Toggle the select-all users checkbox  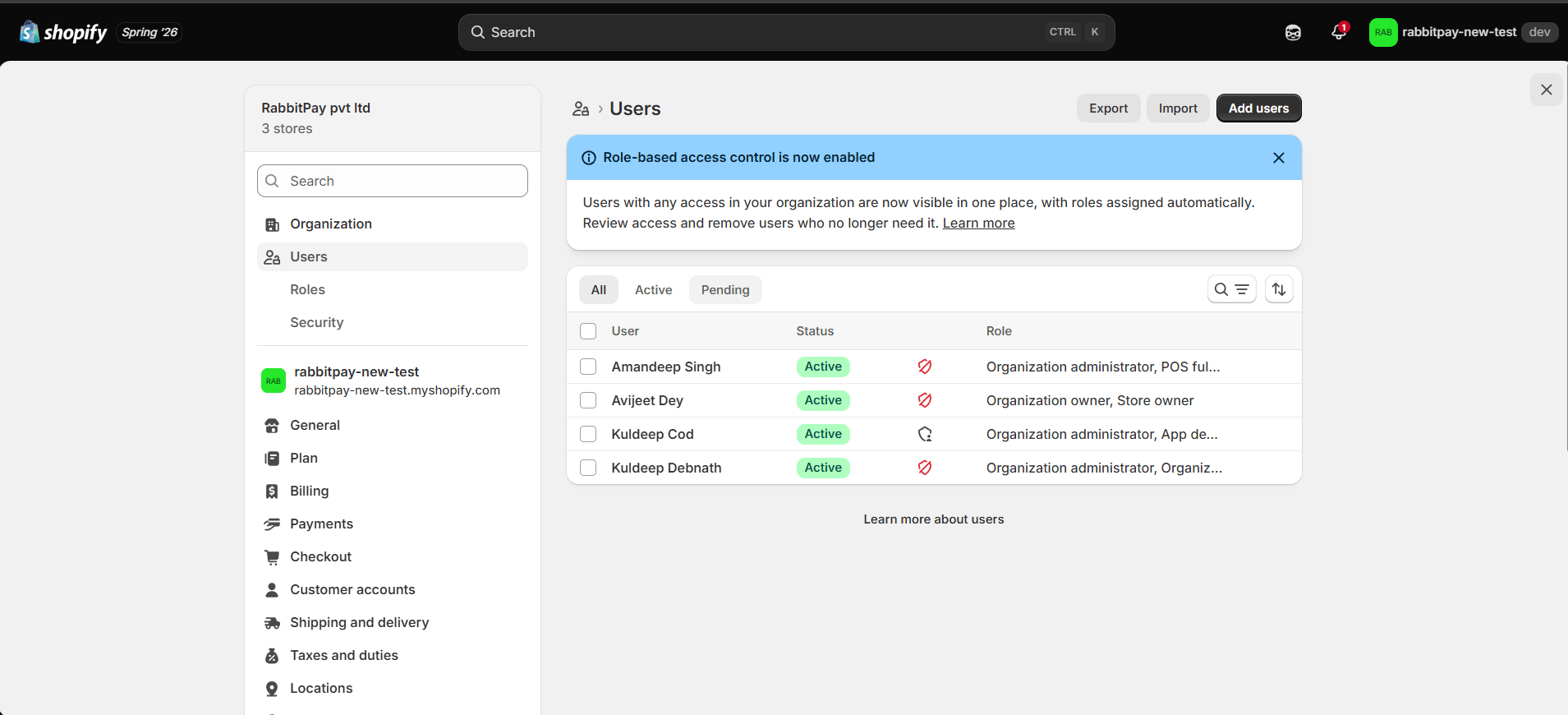pos(588,331)
